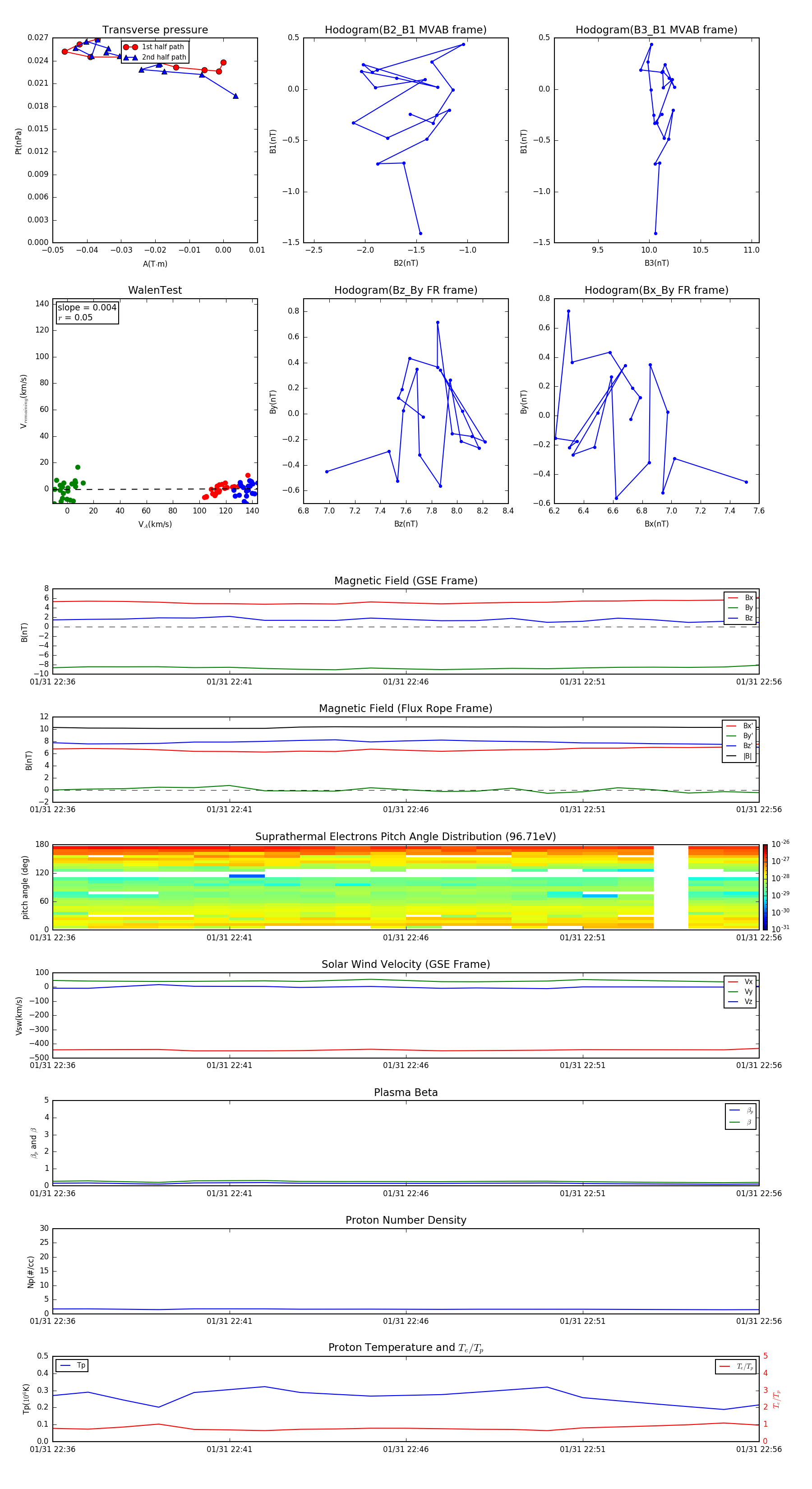
Task: Select the 'Hodogram(B3_B1 MVAB frame)' title
Action: [656, 30]
